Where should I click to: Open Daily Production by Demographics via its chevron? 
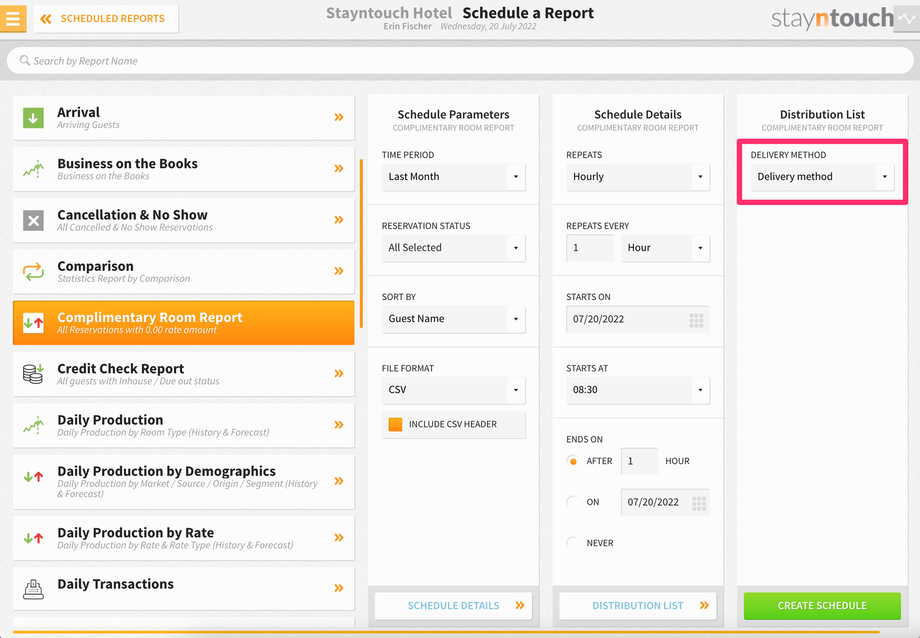pos(339,481)
